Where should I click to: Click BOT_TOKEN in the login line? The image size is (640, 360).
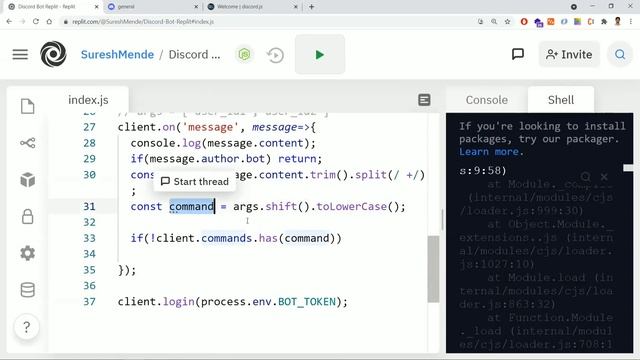(x=307, y=302)
